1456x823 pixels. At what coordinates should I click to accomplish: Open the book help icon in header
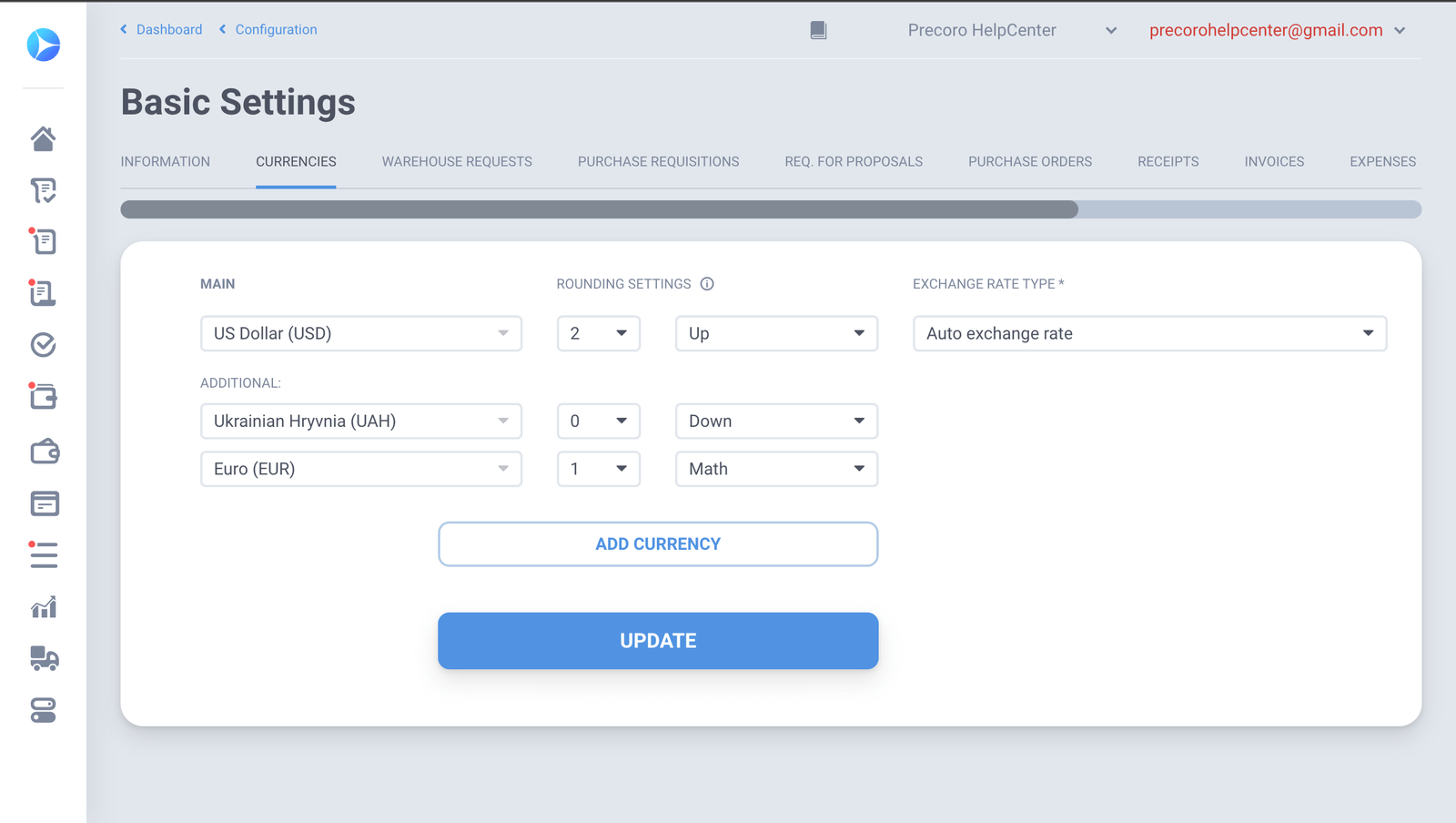818,30
